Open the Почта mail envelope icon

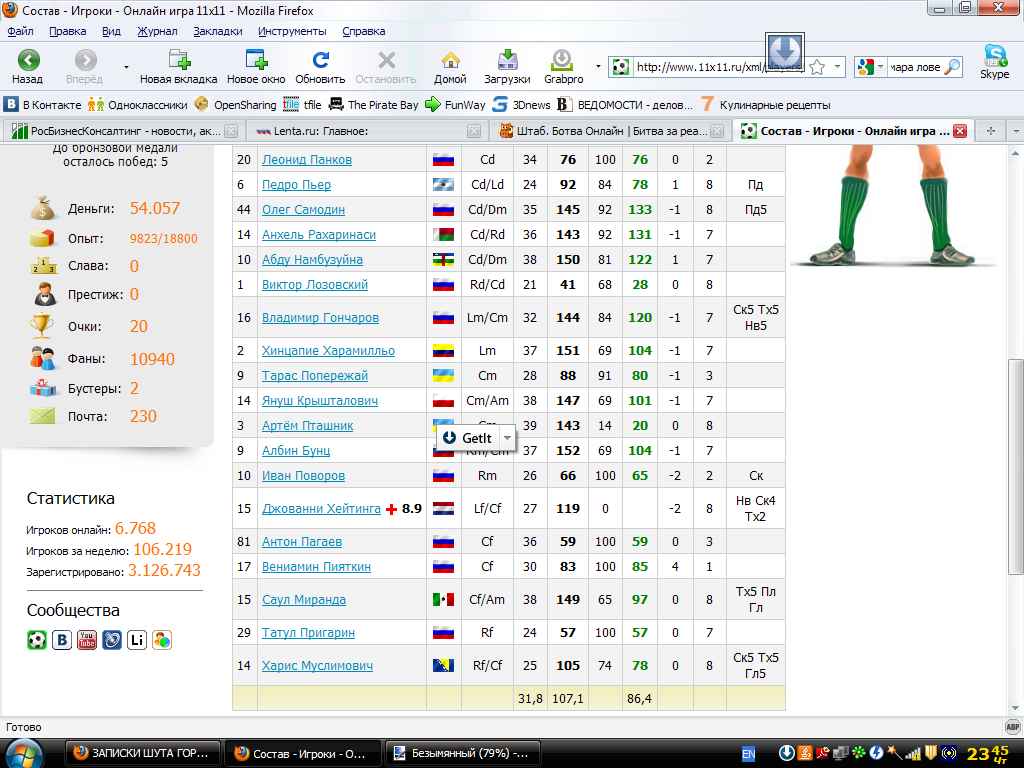pyautogui.click(x=42, y=416)
